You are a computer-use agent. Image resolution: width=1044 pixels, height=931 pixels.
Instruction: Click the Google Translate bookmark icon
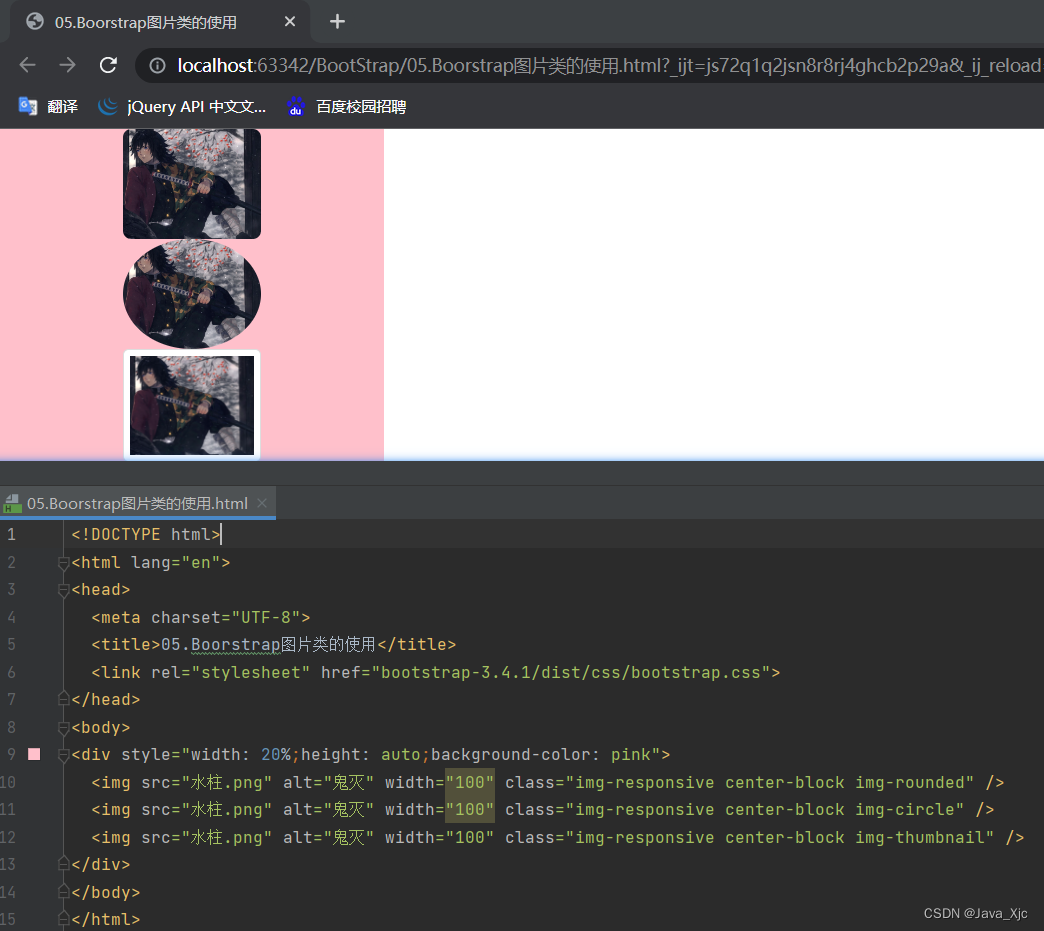[x=27, y=107]
